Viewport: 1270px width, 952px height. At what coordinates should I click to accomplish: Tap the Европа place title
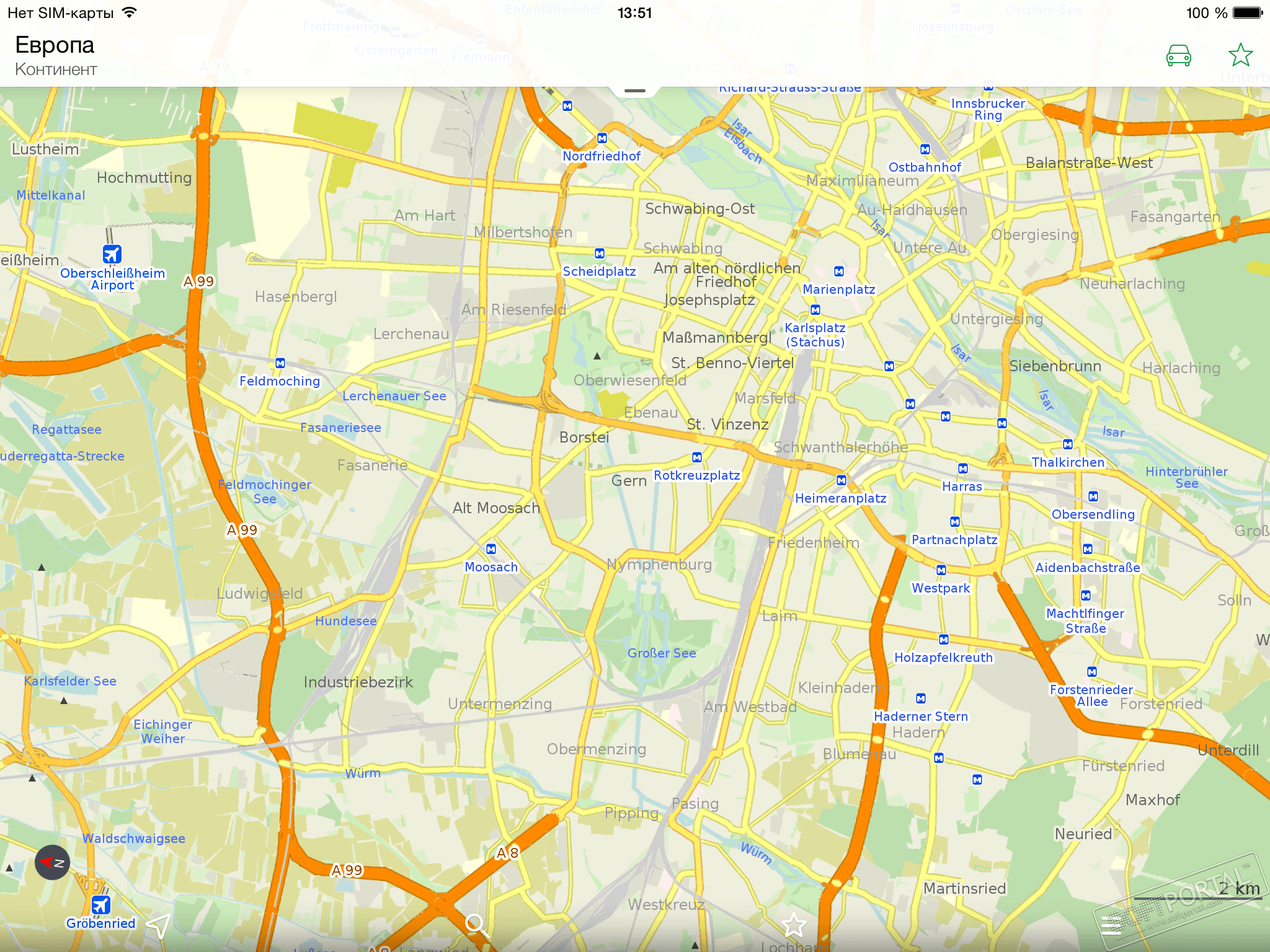pos(55,45)
